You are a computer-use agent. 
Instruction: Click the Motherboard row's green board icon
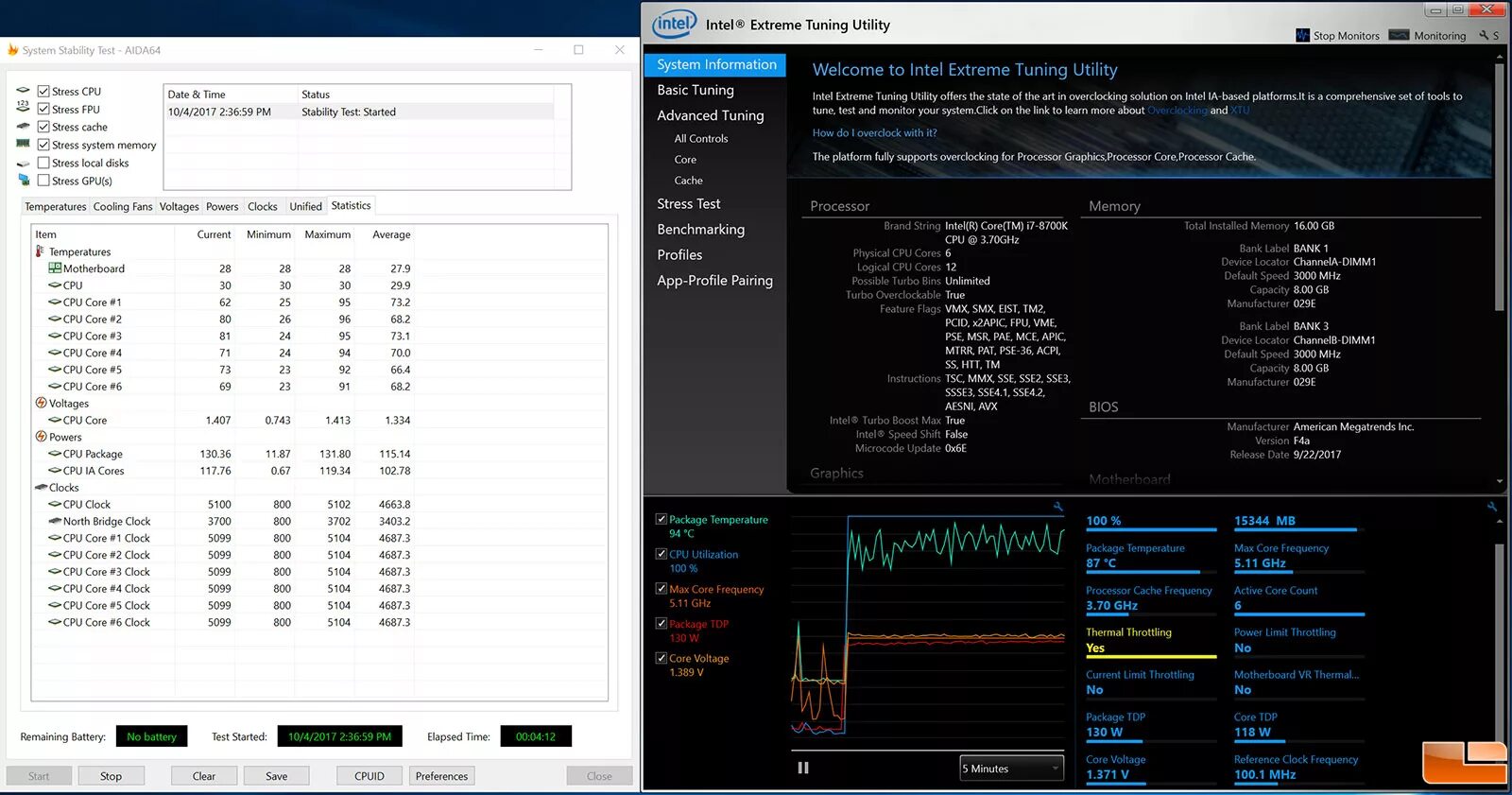click(x=55, y=268)
